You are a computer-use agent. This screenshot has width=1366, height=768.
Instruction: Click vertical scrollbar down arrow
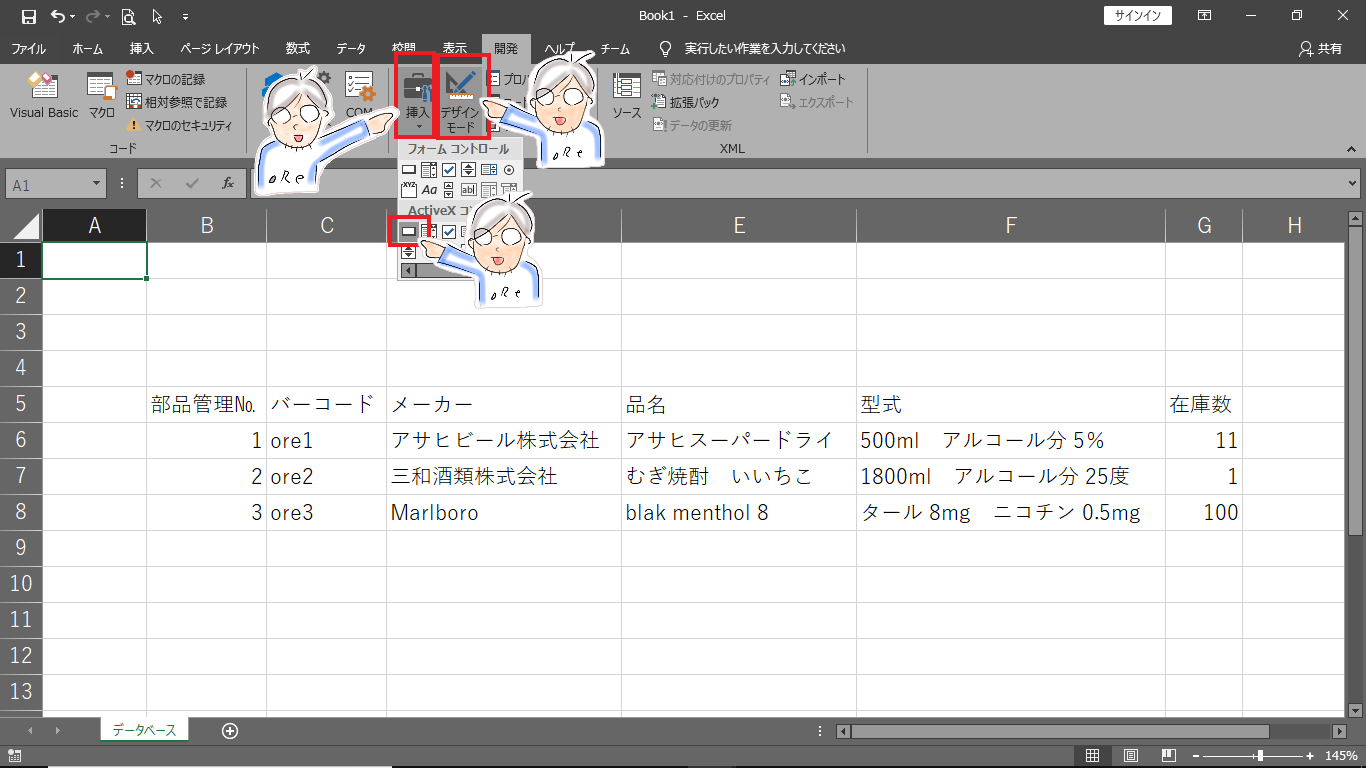1355,709
